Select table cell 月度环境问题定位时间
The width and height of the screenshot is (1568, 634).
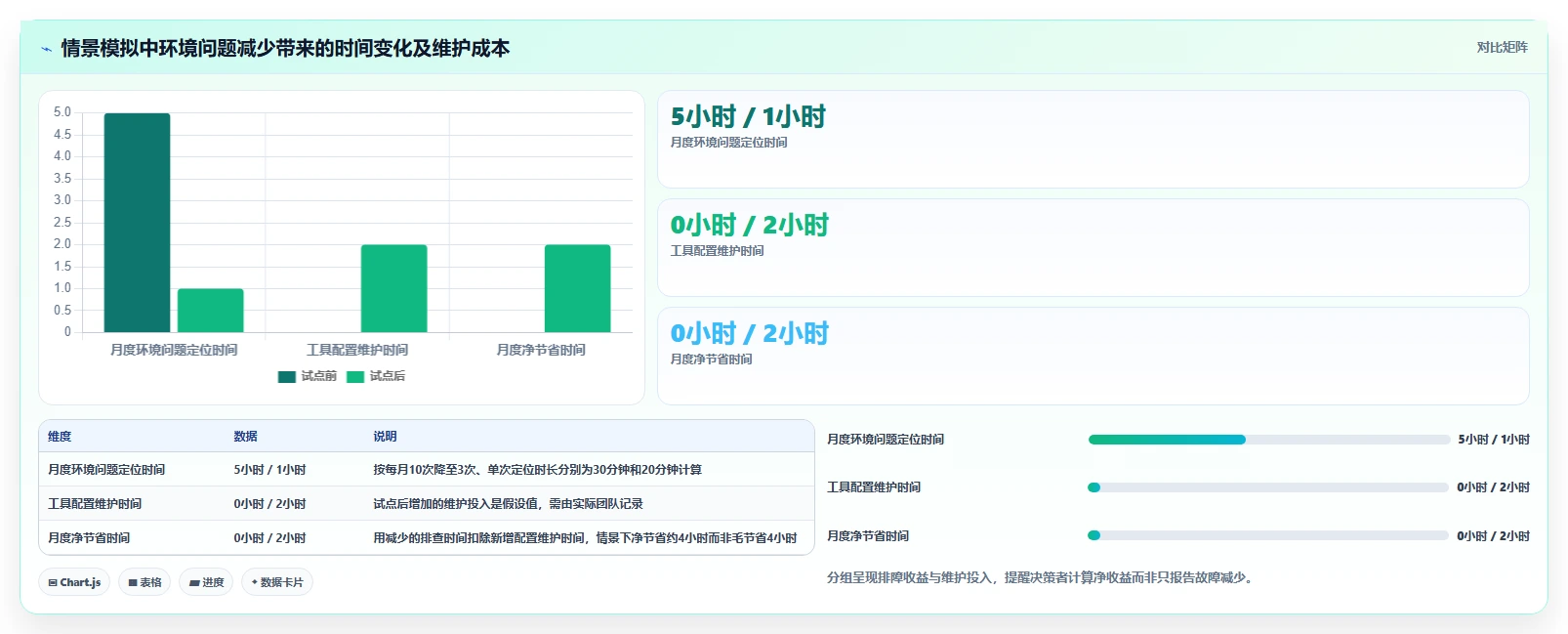pyautogui.click(x=106, y=470)
